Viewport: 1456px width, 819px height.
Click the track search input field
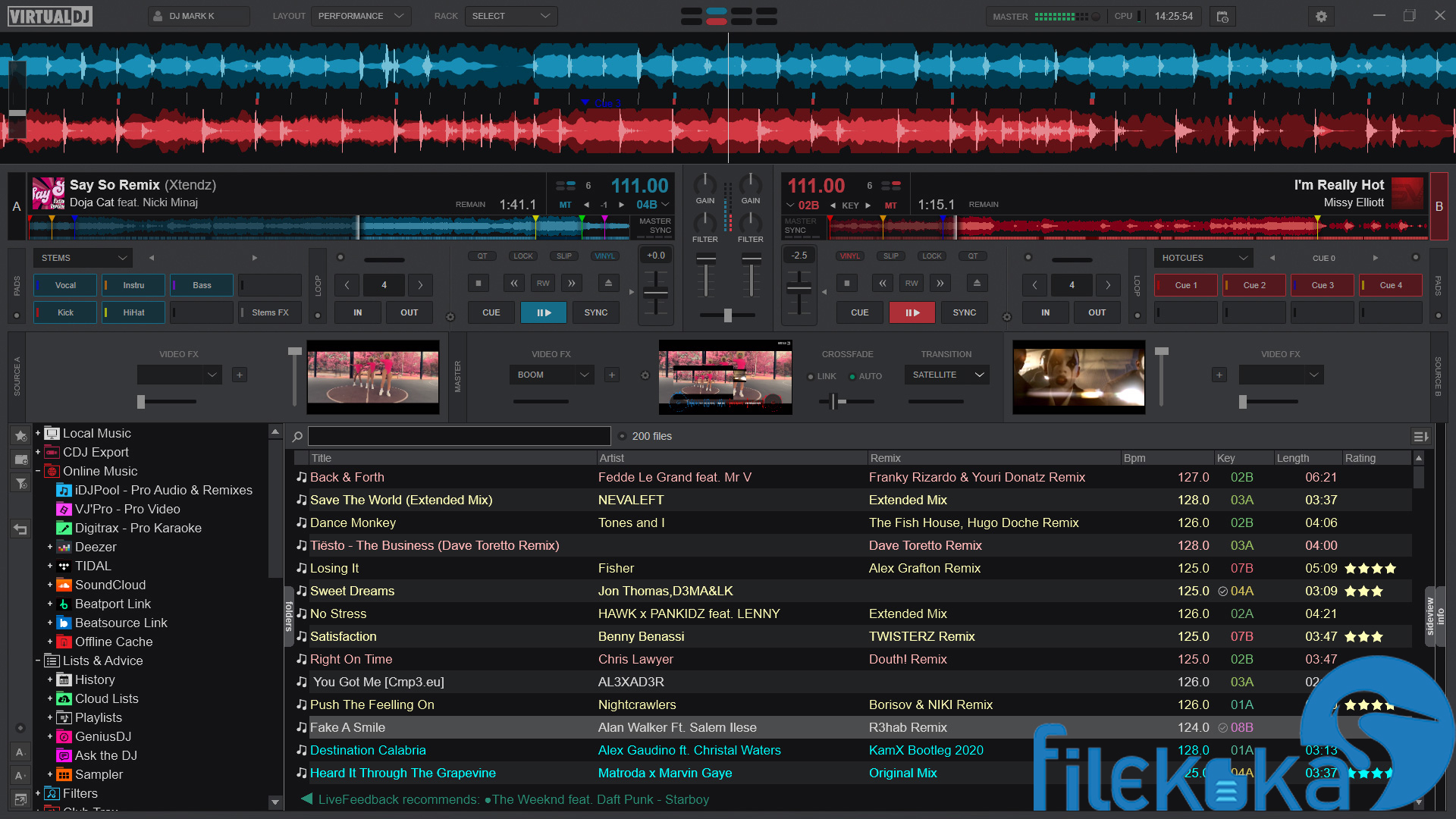tap(460, 436)
